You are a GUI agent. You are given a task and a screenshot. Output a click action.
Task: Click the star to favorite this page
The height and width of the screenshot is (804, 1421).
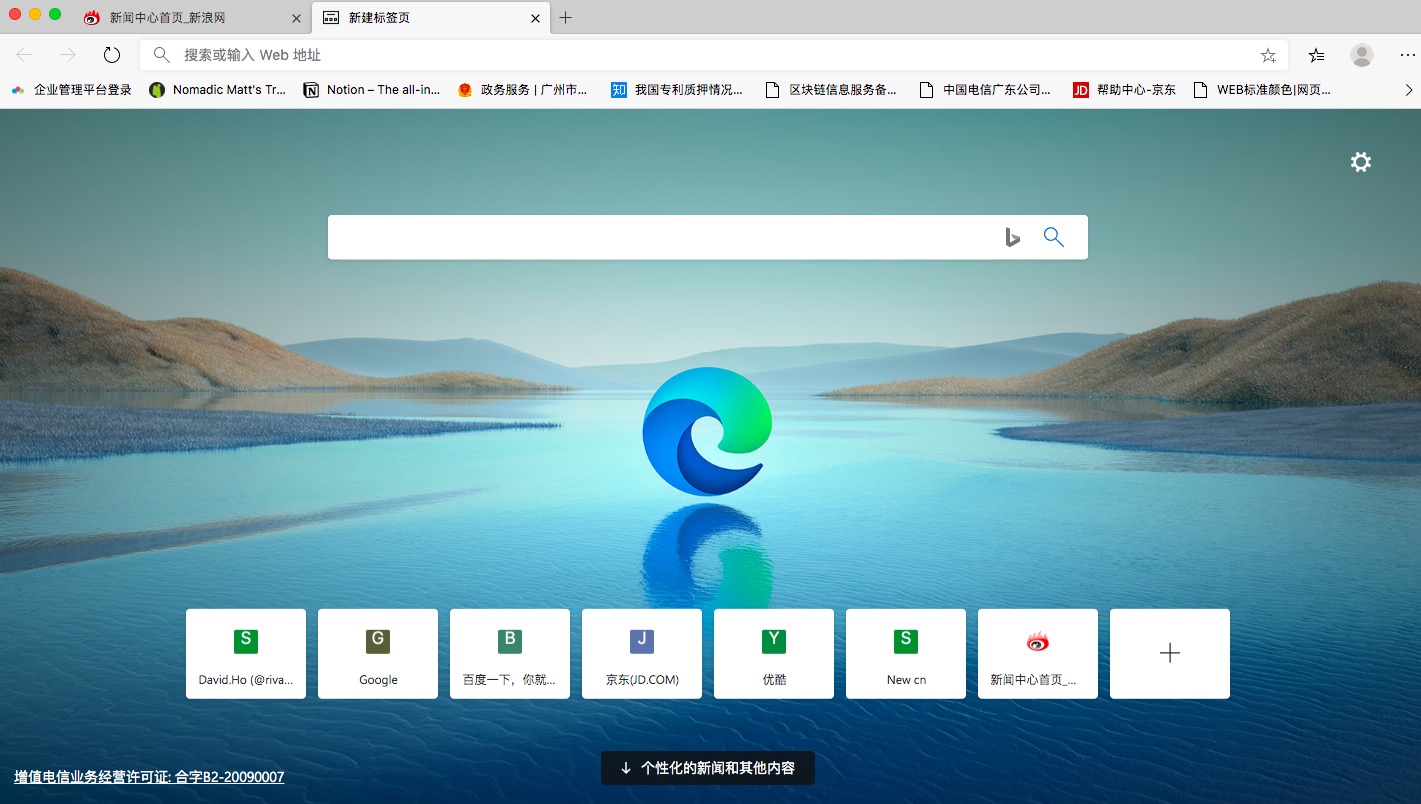pos(1268,55)
